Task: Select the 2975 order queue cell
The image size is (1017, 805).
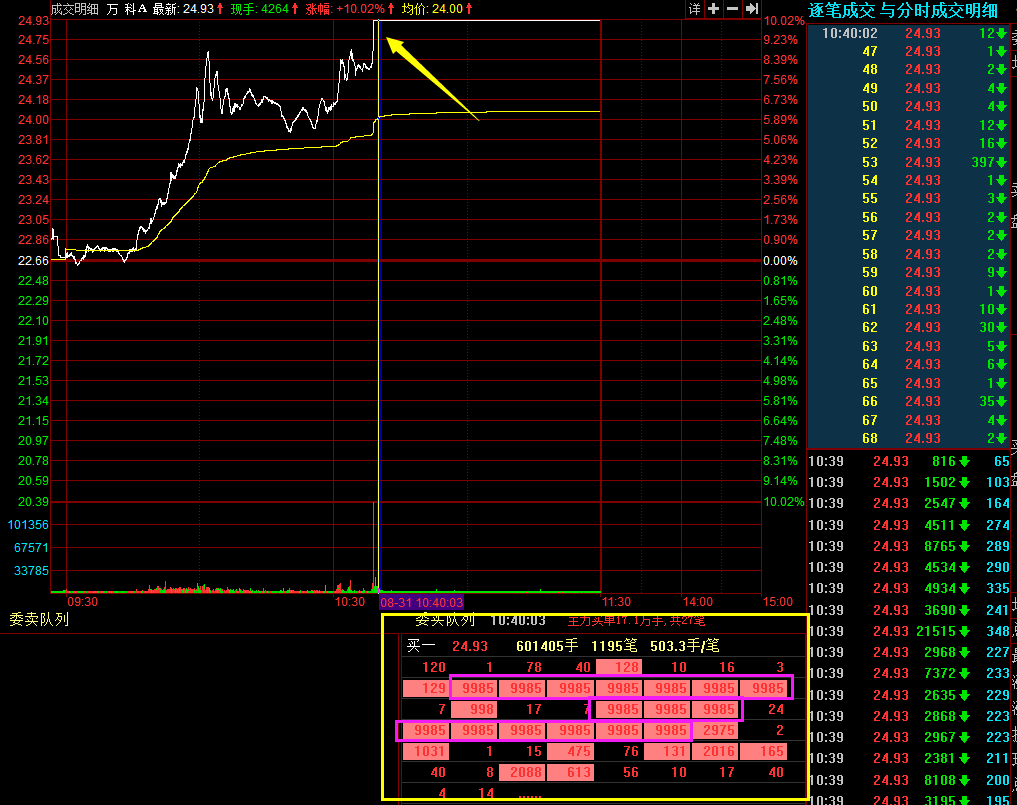Action: pyautogui.click(x=718, y=730)
